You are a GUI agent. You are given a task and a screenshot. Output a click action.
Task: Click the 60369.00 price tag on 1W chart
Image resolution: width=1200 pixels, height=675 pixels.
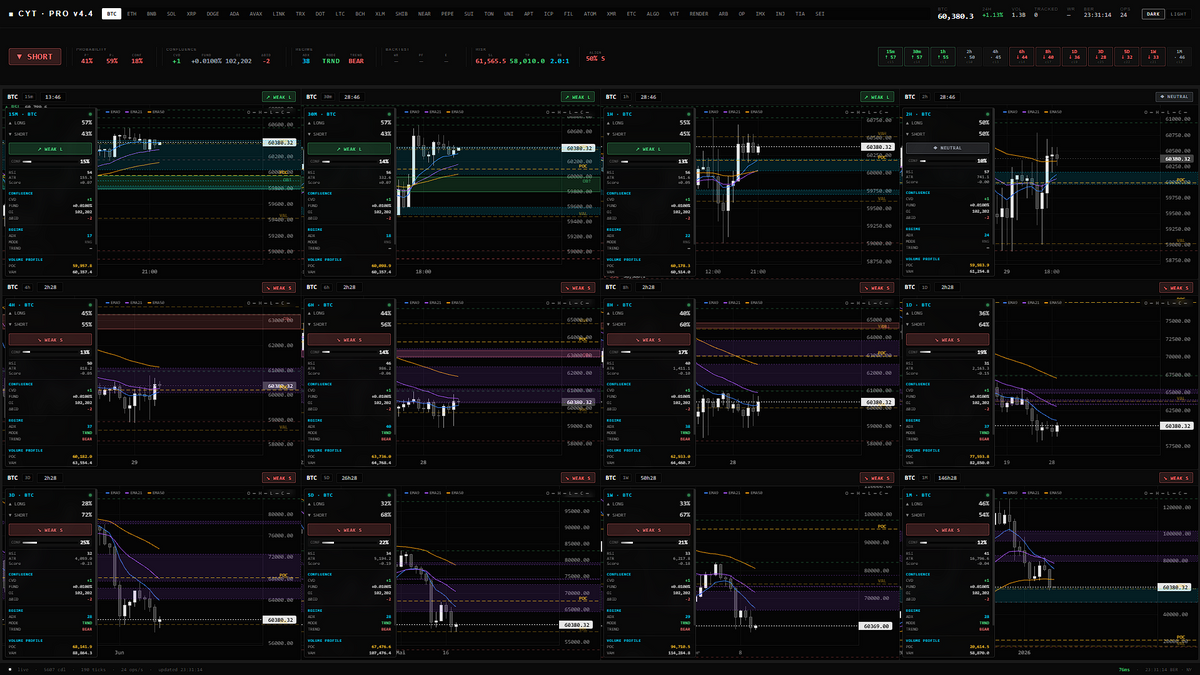[x=877, y=626]
